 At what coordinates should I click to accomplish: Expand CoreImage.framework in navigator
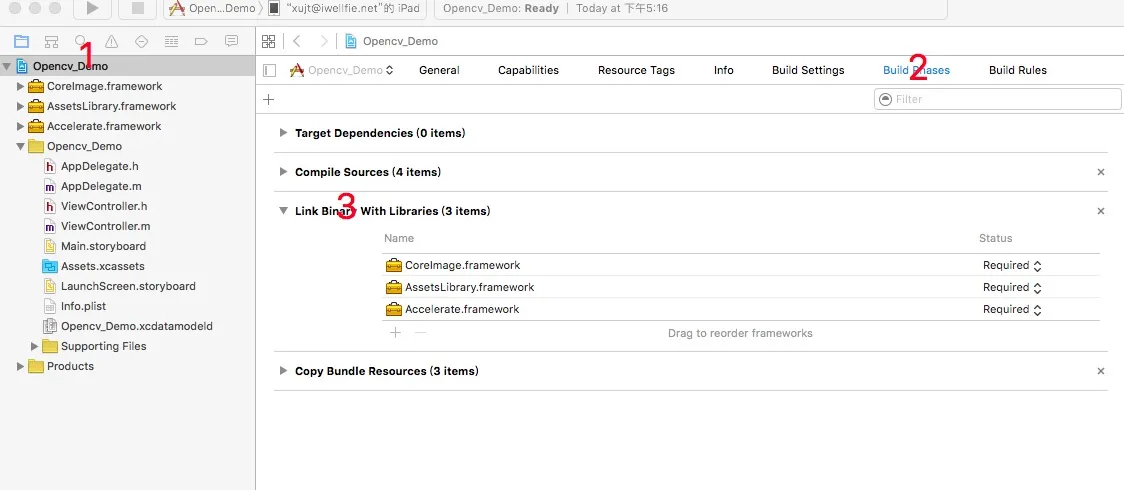click(x=20, y=86)
